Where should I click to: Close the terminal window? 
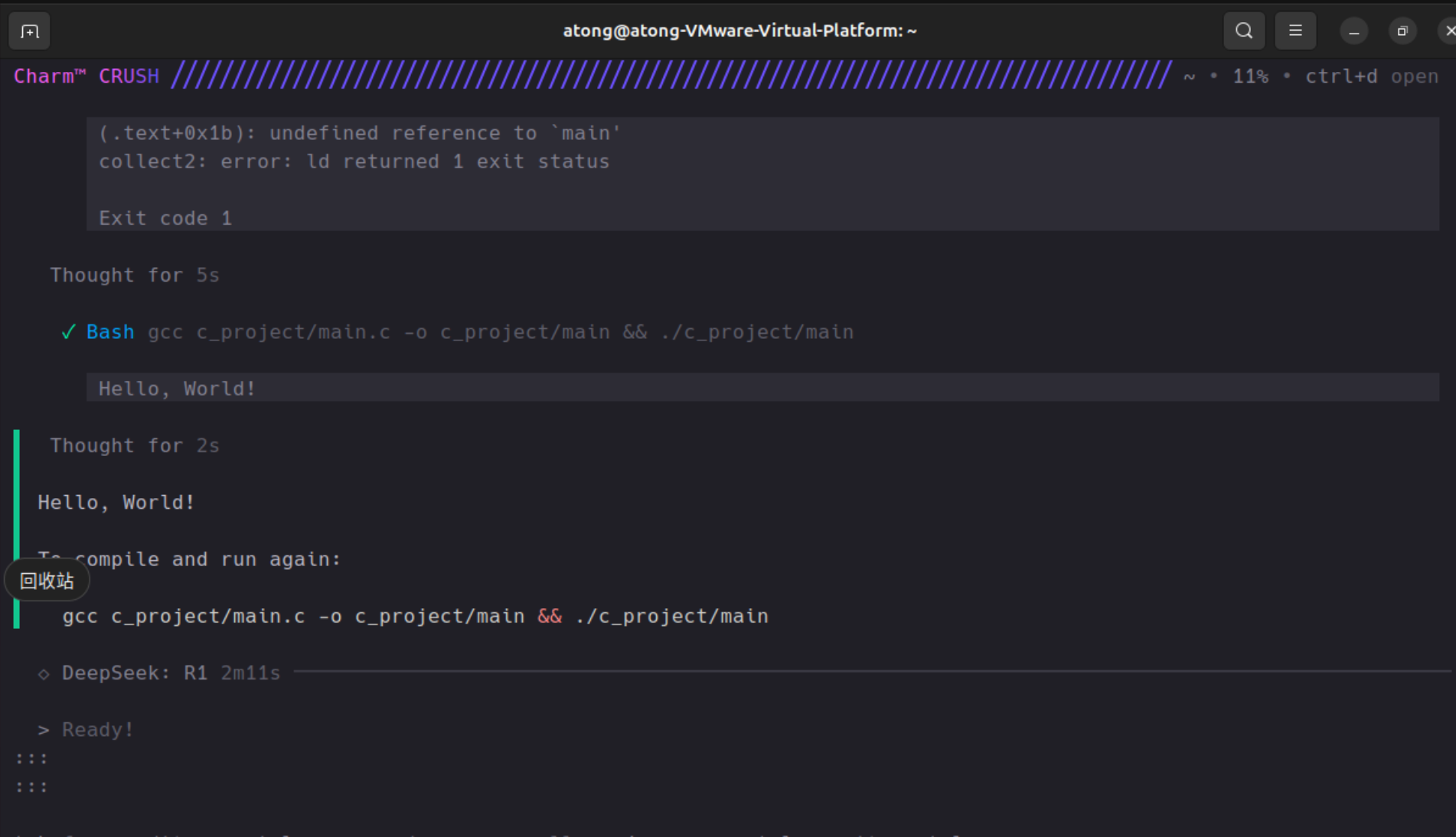tap(1448, 31)
